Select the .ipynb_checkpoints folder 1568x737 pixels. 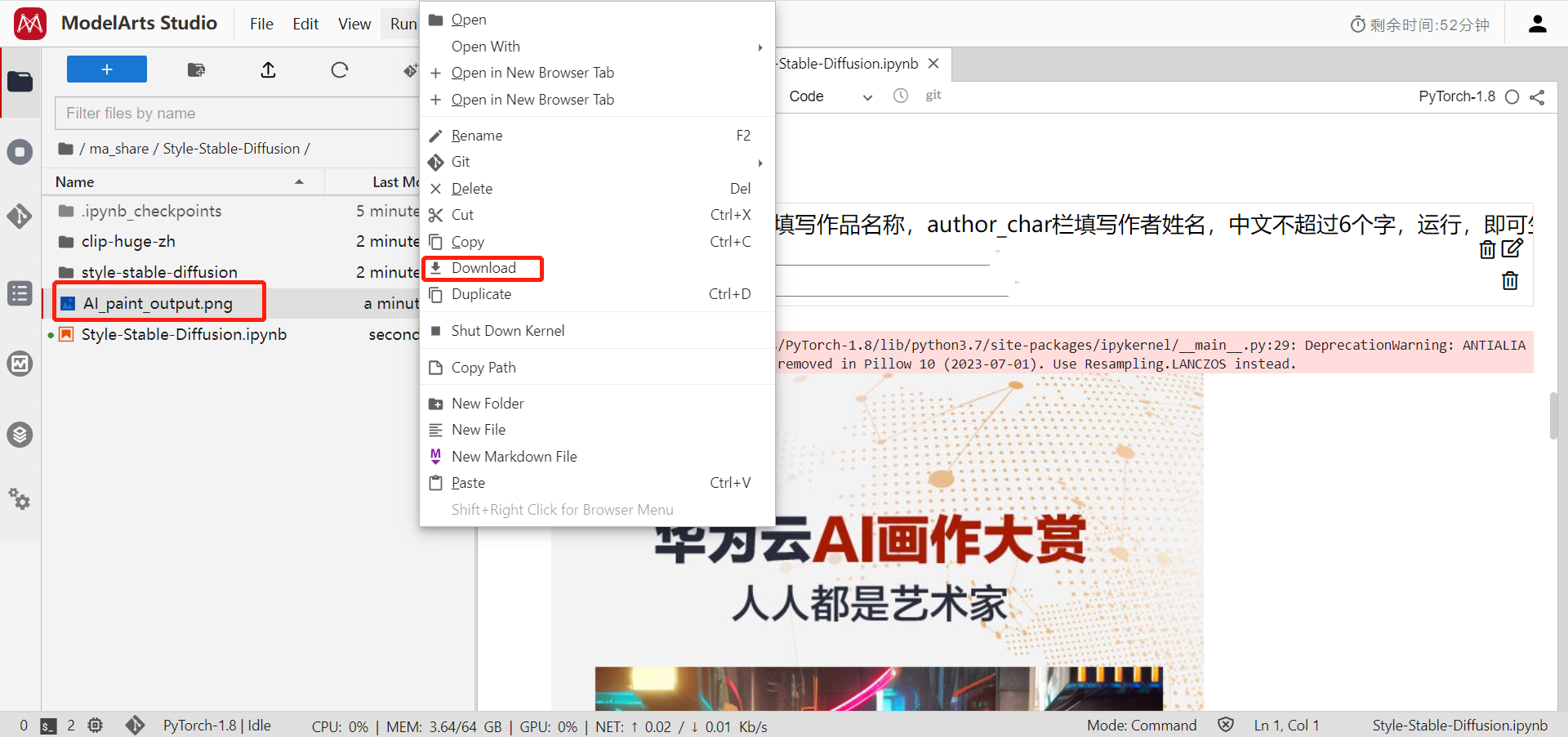231,211
